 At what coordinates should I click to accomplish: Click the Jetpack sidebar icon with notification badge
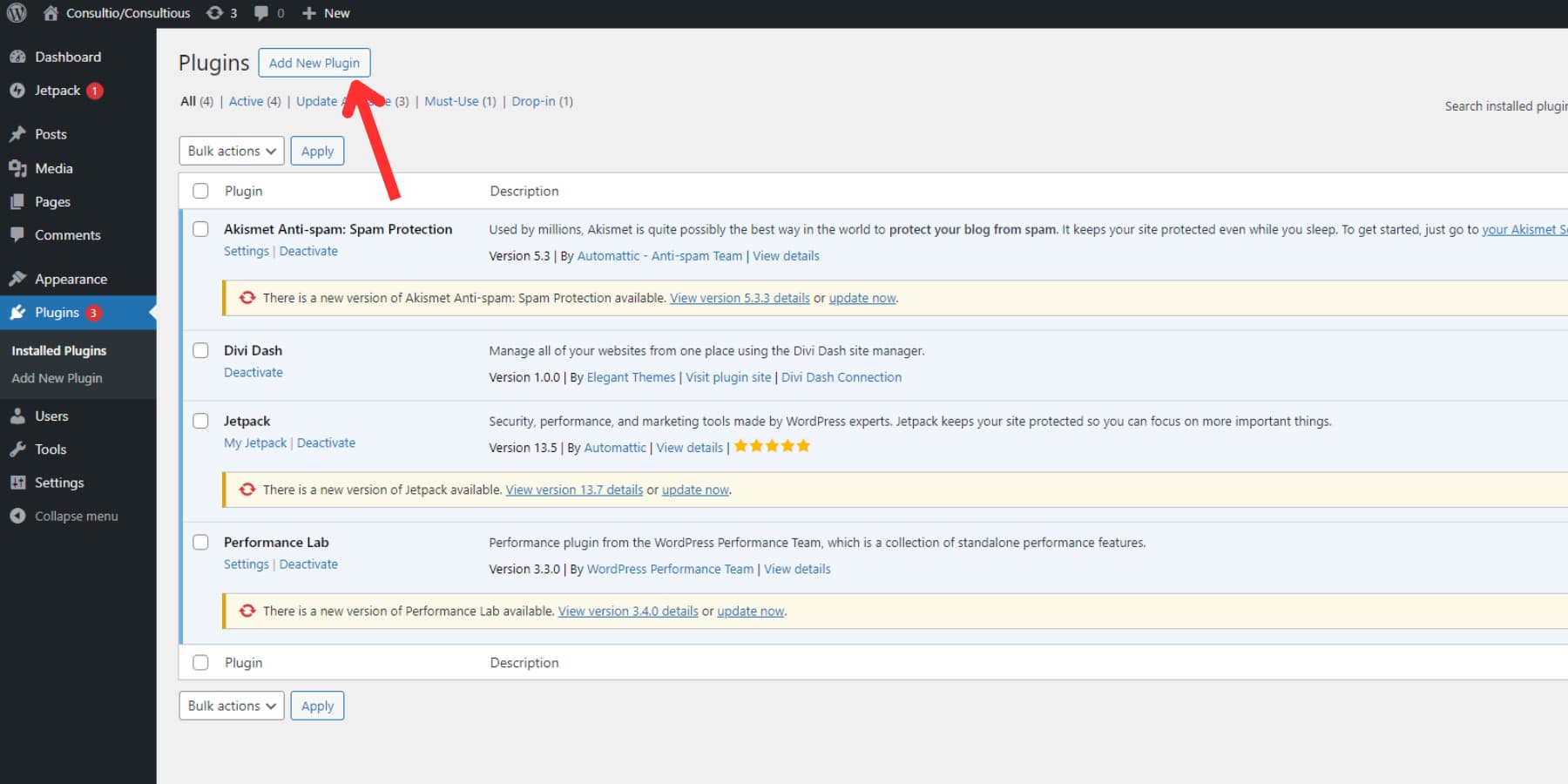coord(17,90)
